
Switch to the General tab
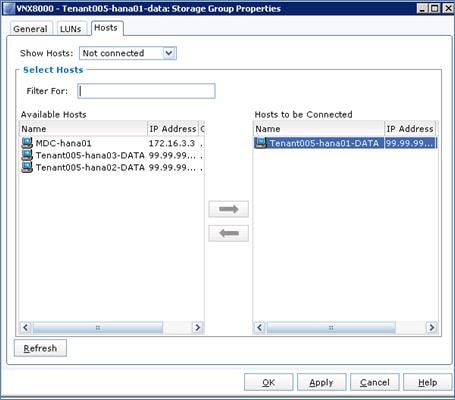point(30,29)
